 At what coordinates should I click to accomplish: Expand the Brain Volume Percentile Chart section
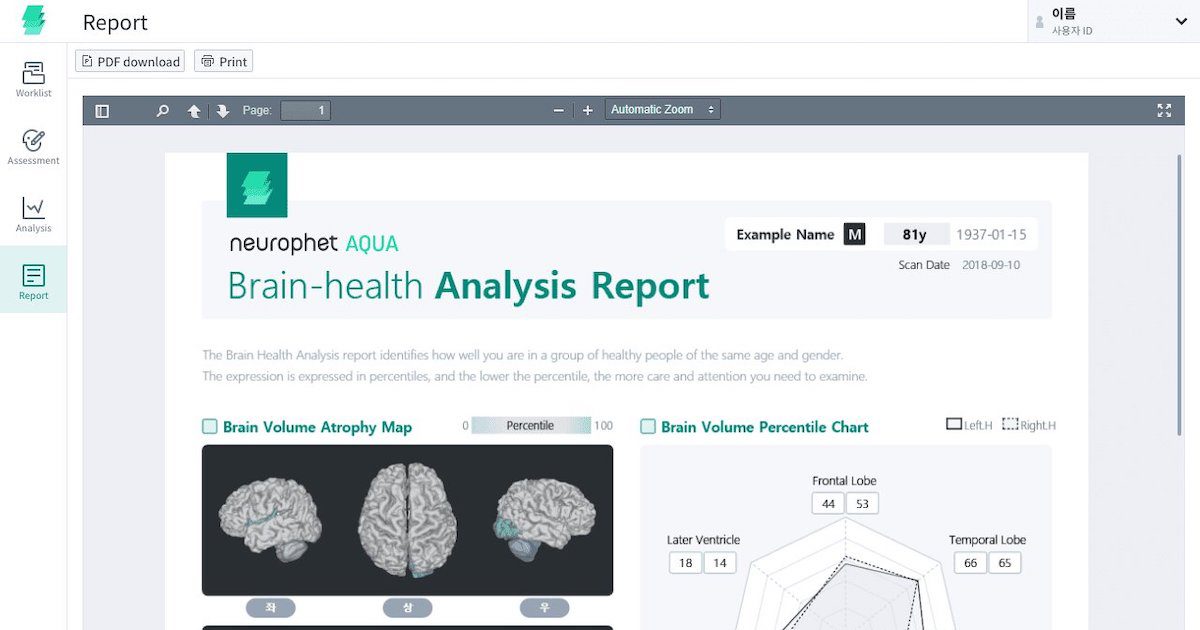tap(646, 426)
